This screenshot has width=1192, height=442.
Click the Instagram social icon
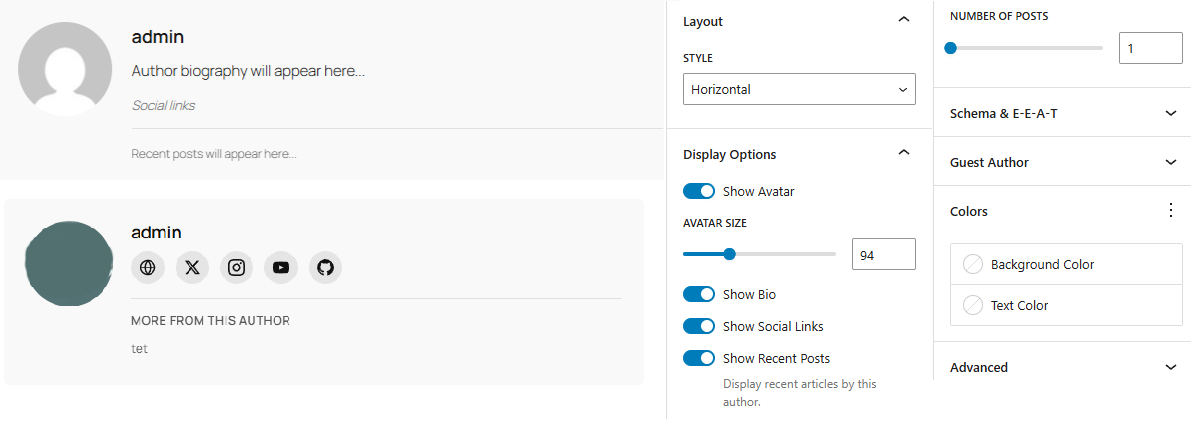tap(236, 267)
